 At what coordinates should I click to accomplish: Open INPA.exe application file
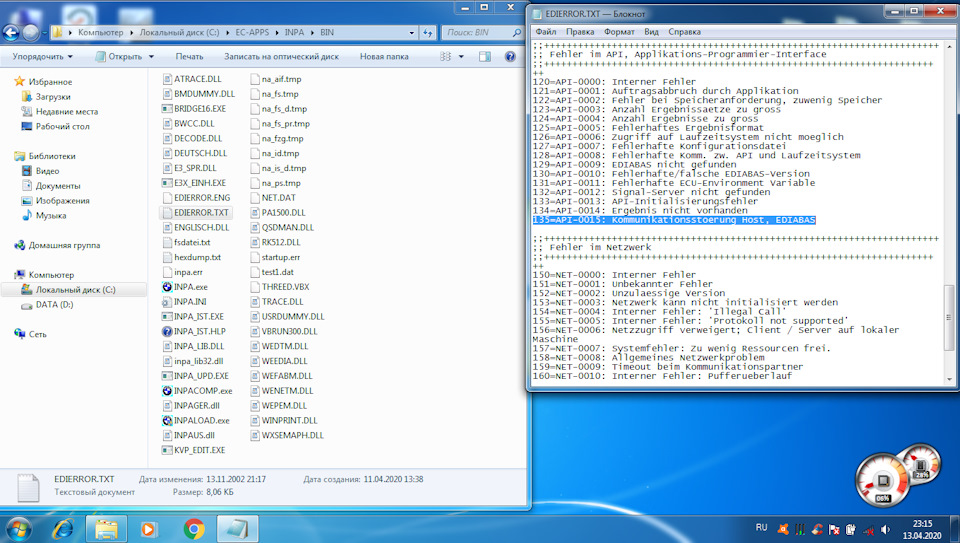click(189, 287)
